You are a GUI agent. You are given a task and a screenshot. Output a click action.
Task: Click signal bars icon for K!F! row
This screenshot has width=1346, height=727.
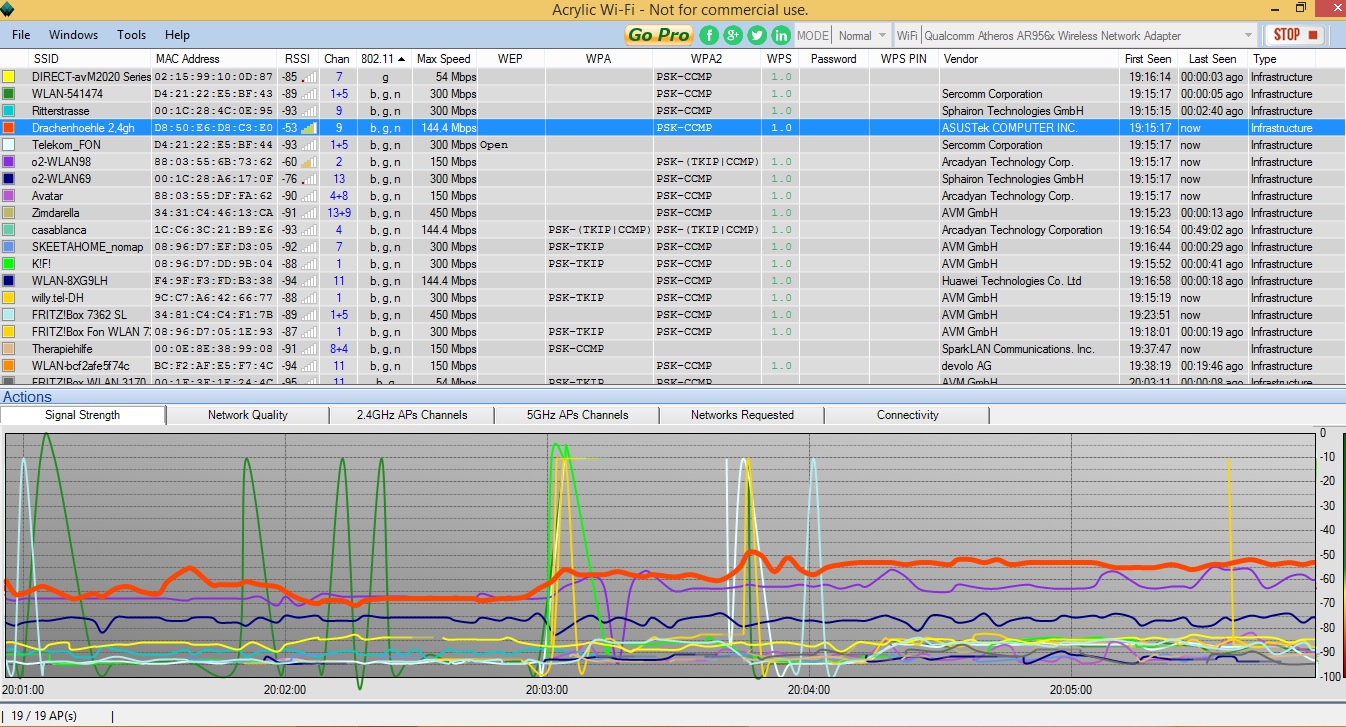[310, 264]
